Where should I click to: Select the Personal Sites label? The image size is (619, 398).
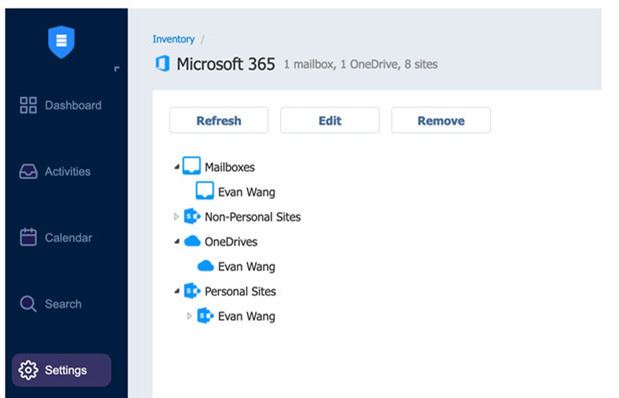coord(240,291)
